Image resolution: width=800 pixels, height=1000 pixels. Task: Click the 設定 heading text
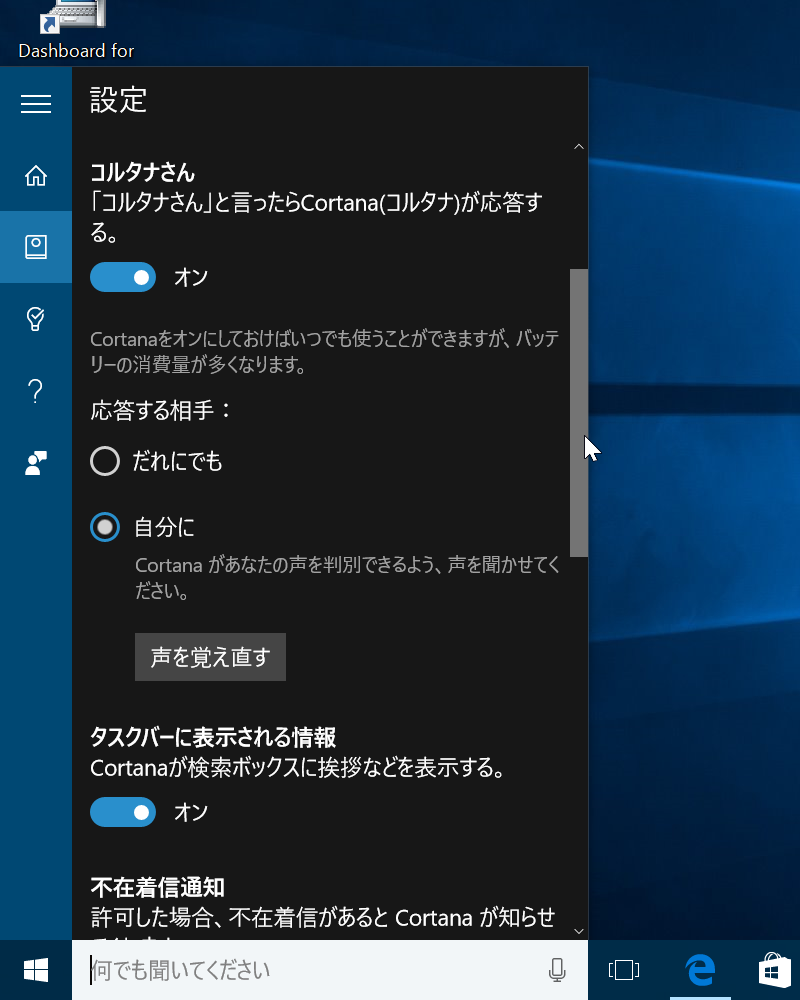[x=119, y=100]
